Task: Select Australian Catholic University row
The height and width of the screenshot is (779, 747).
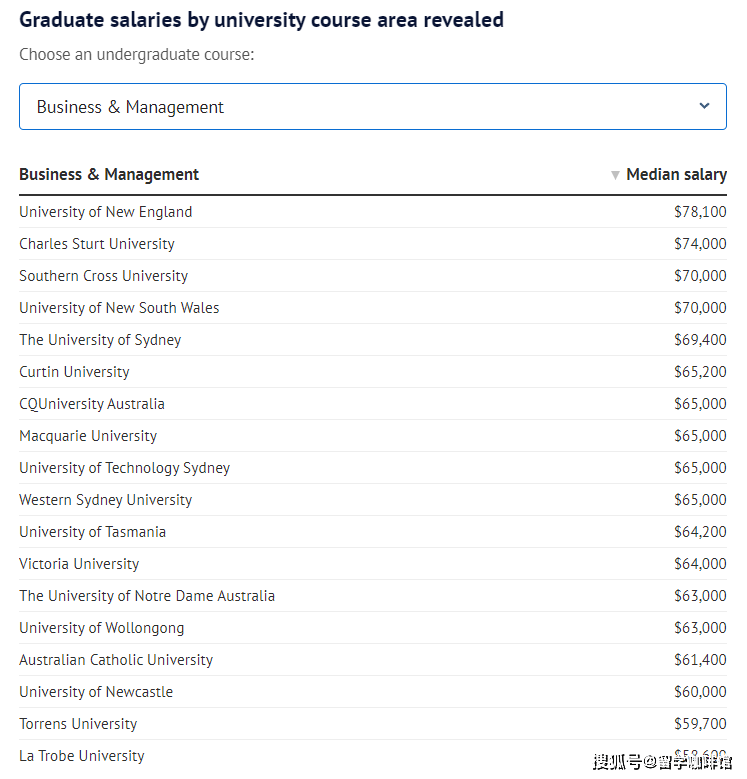Action: [x=373, y=660]
